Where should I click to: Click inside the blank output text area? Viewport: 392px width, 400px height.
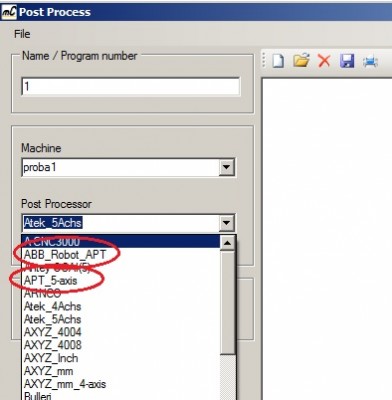(x=327, y=239)
